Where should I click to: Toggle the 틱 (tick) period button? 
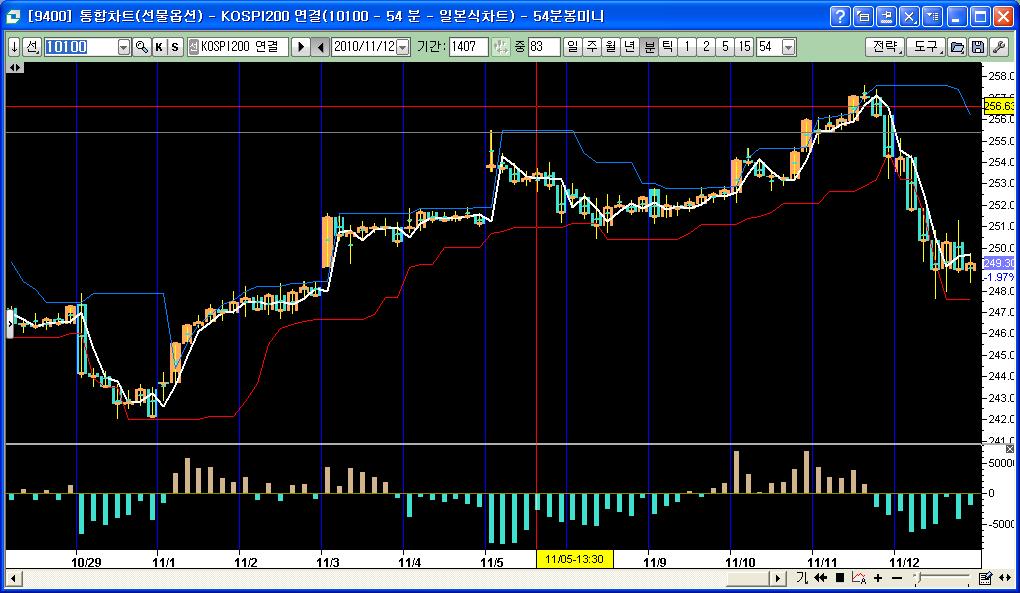(x=667, y=47)
